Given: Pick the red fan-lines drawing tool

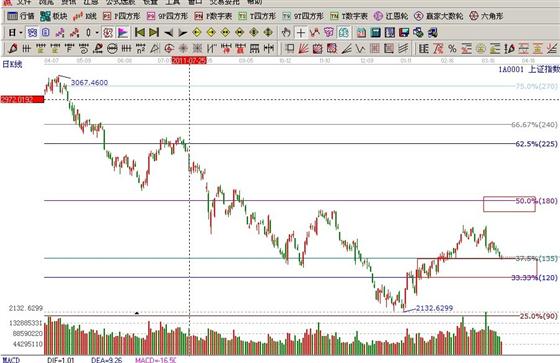Looking at the screenshot, I should [x=303, y=48].
